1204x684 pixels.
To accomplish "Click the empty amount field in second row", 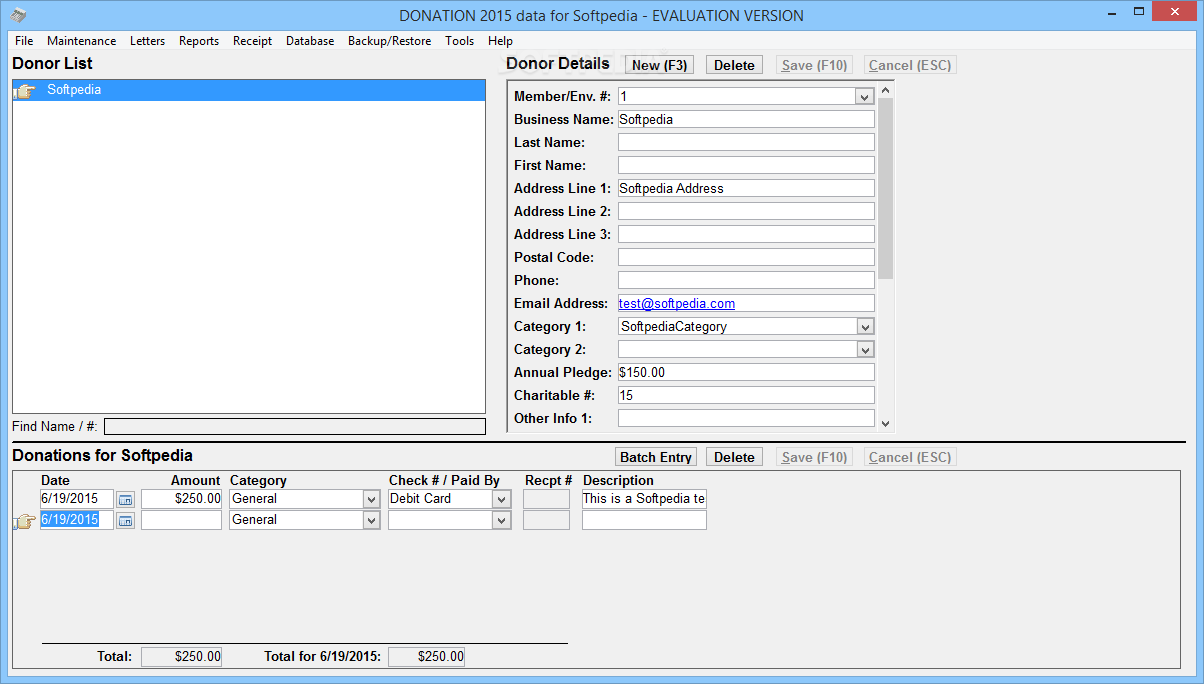I will pyautogui.click(x=181, y=520).
